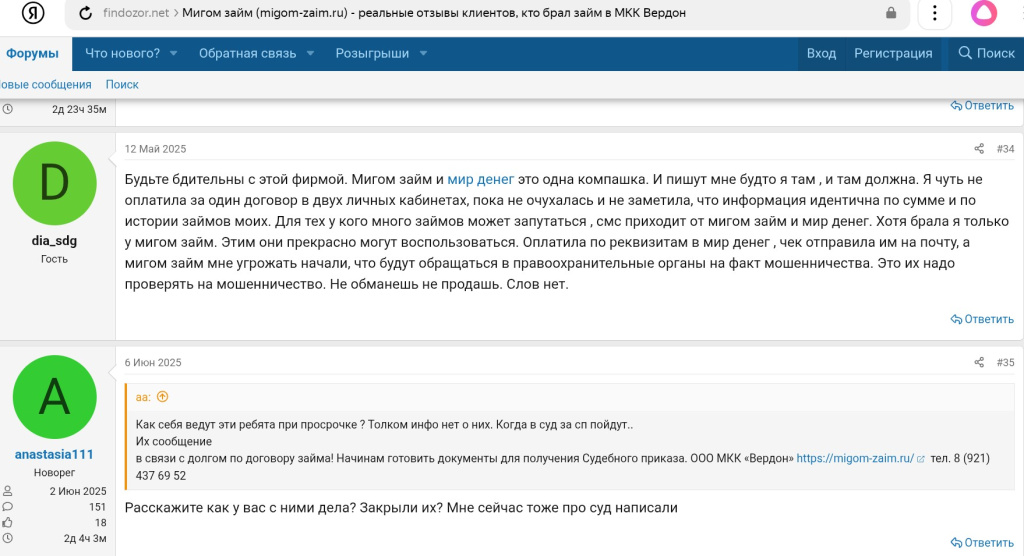Expand the Что нового? dropdown arrow

pyautogui.click(x=173, y=53)
